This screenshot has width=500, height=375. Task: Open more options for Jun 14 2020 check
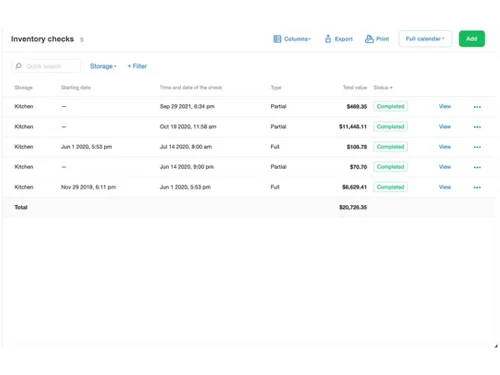click(x=477, y=167)
